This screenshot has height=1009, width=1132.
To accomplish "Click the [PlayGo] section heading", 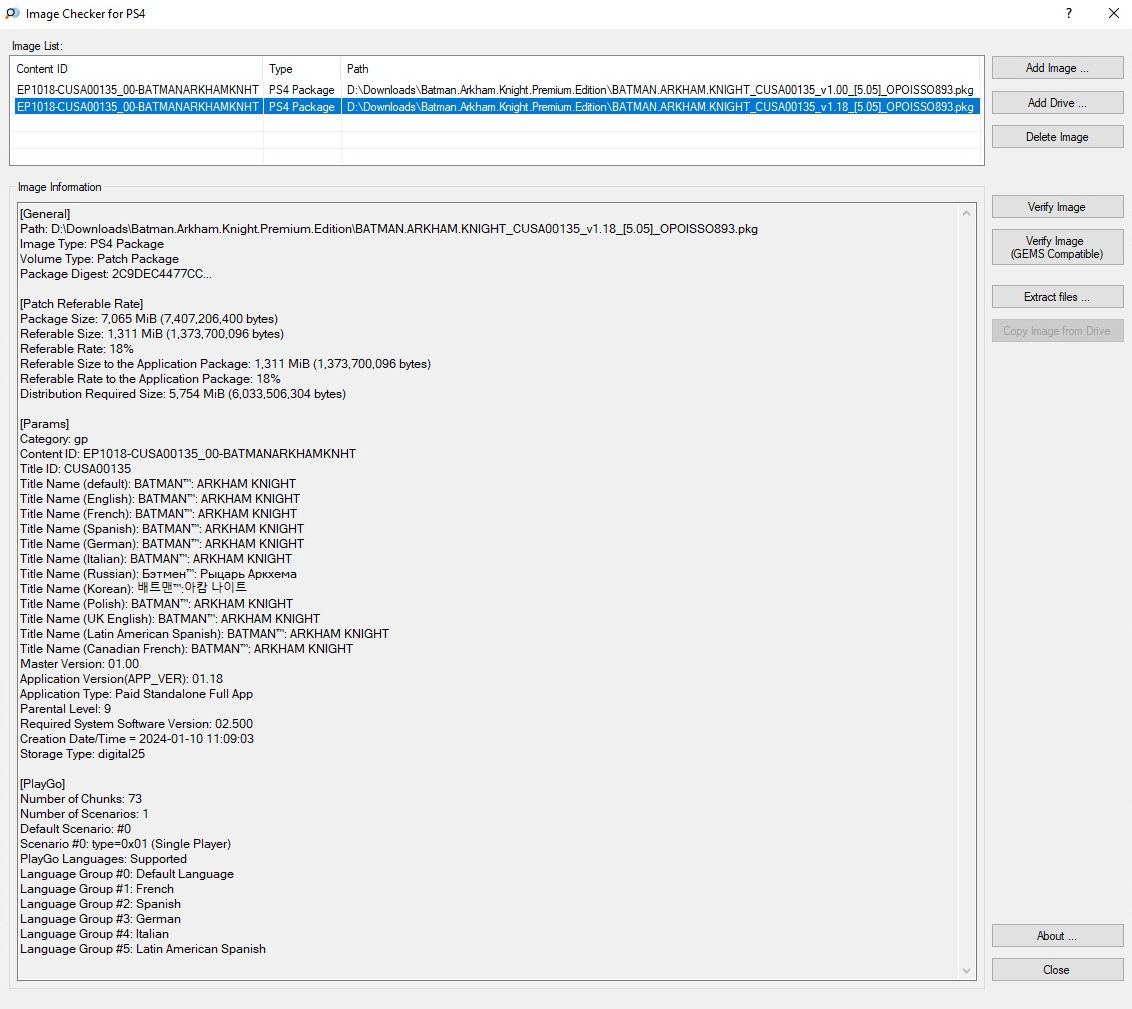I will coord(43,785).
